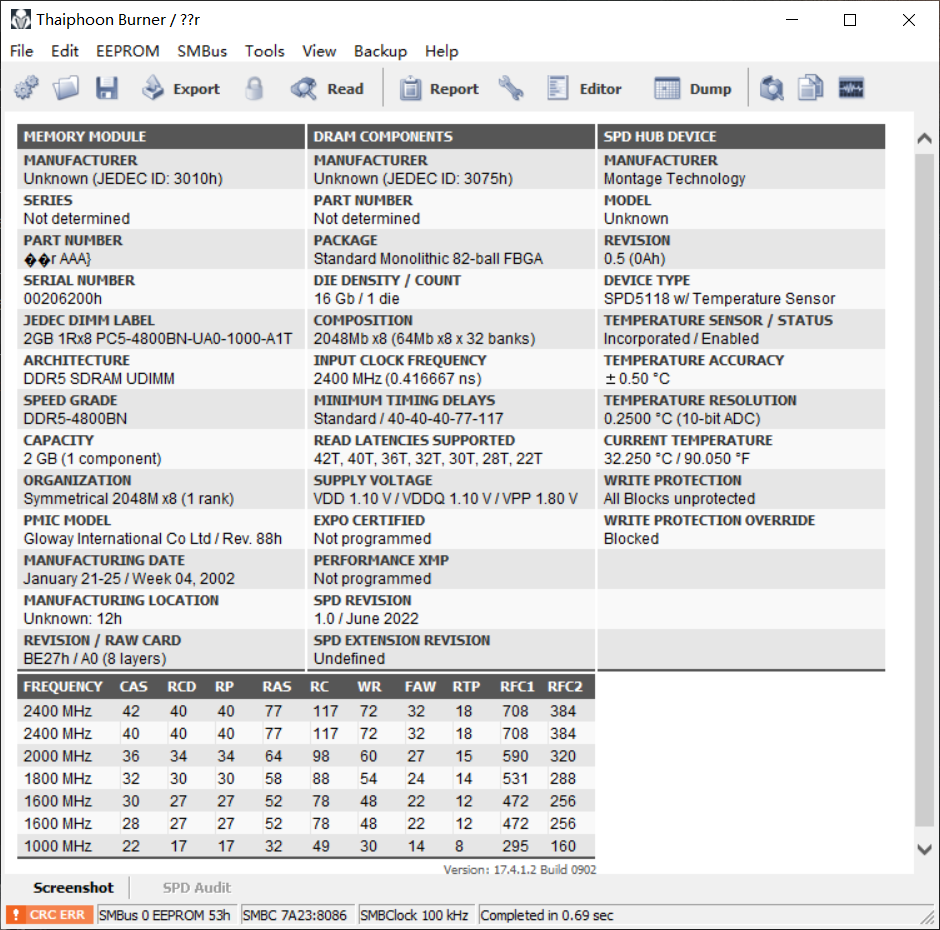Open the Report toolbar button
The image size is (940, 930).
click(x=439, y=89)
